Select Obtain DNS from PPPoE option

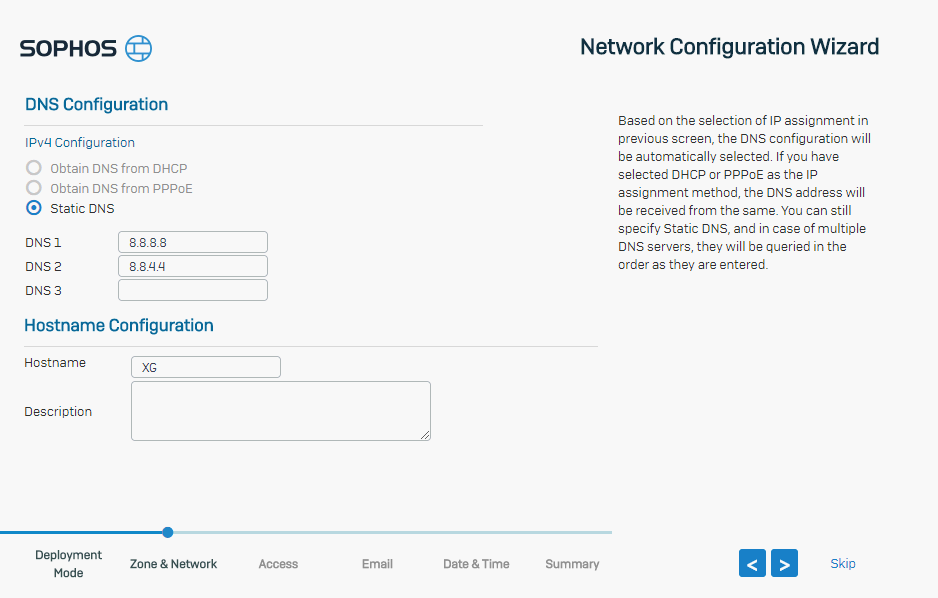click(34, 188)
